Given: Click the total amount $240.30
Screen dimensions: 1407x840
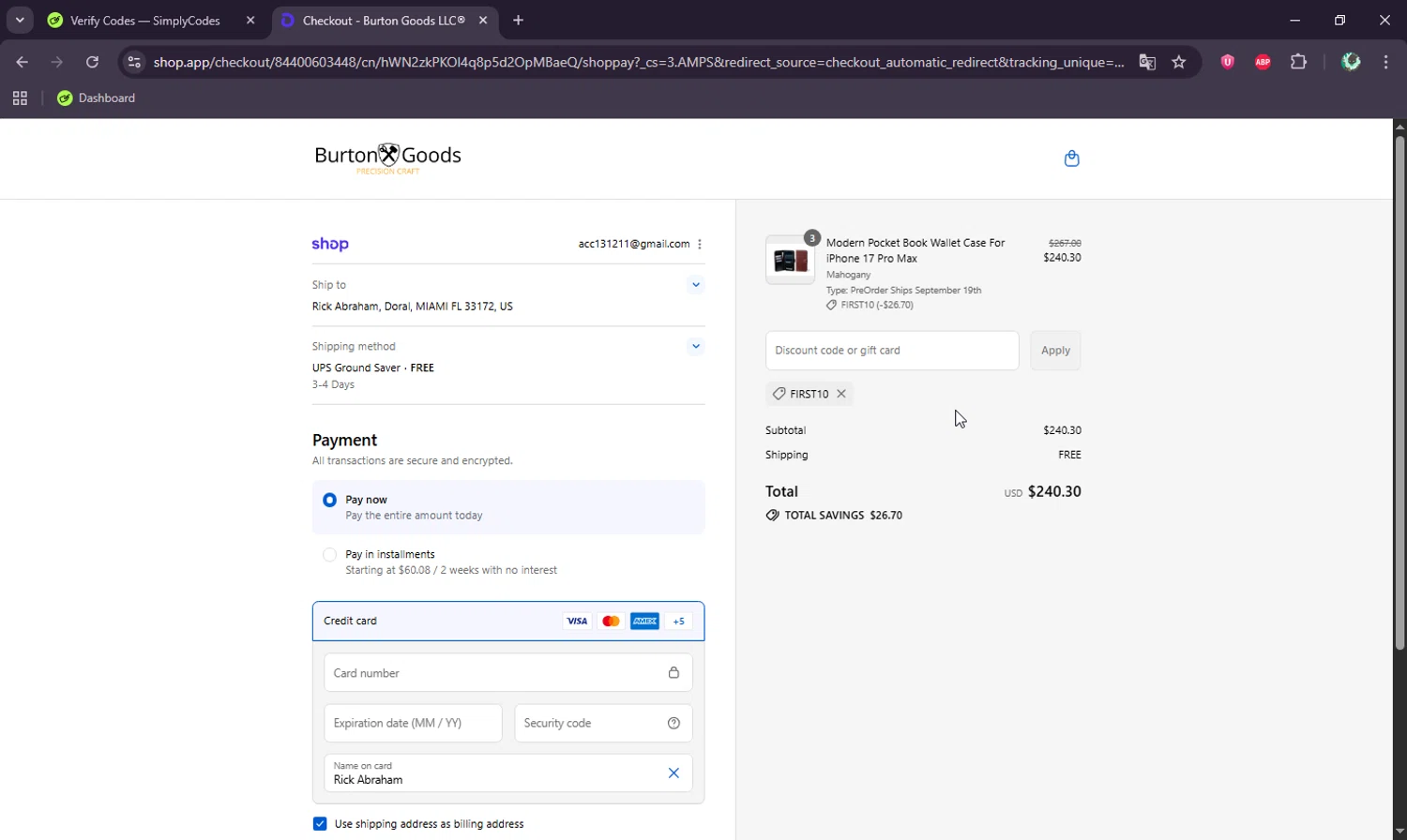Looking at the screenshot, I should pos(1054,491).
